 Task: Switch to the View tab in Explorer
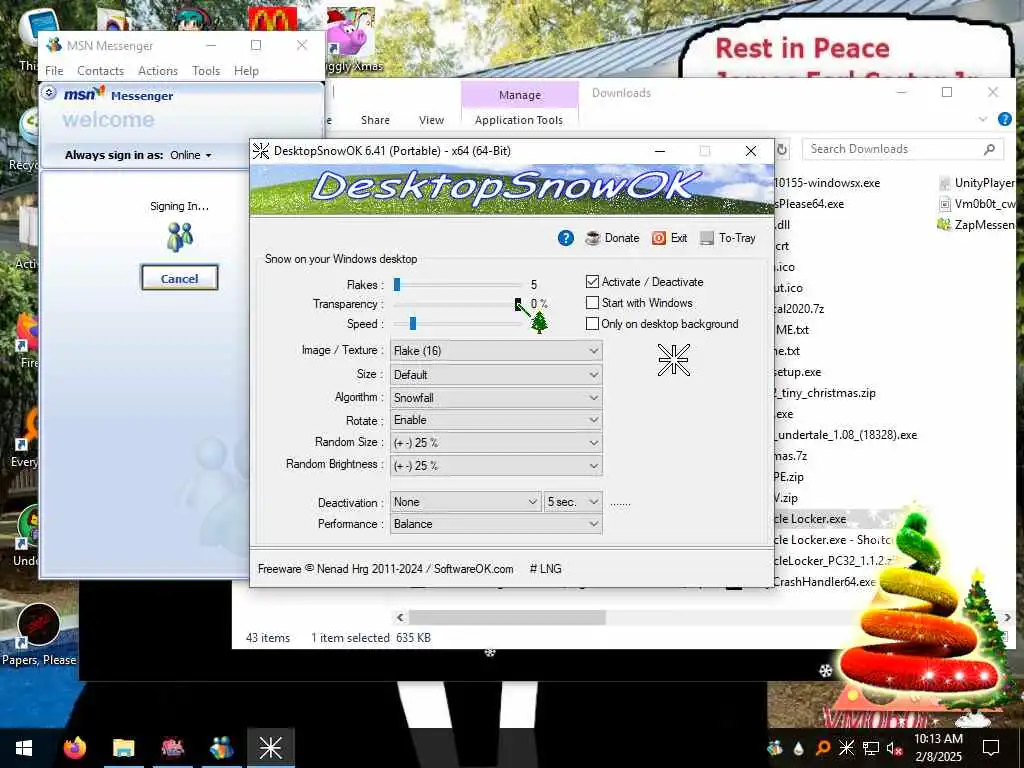click(431, 120)
